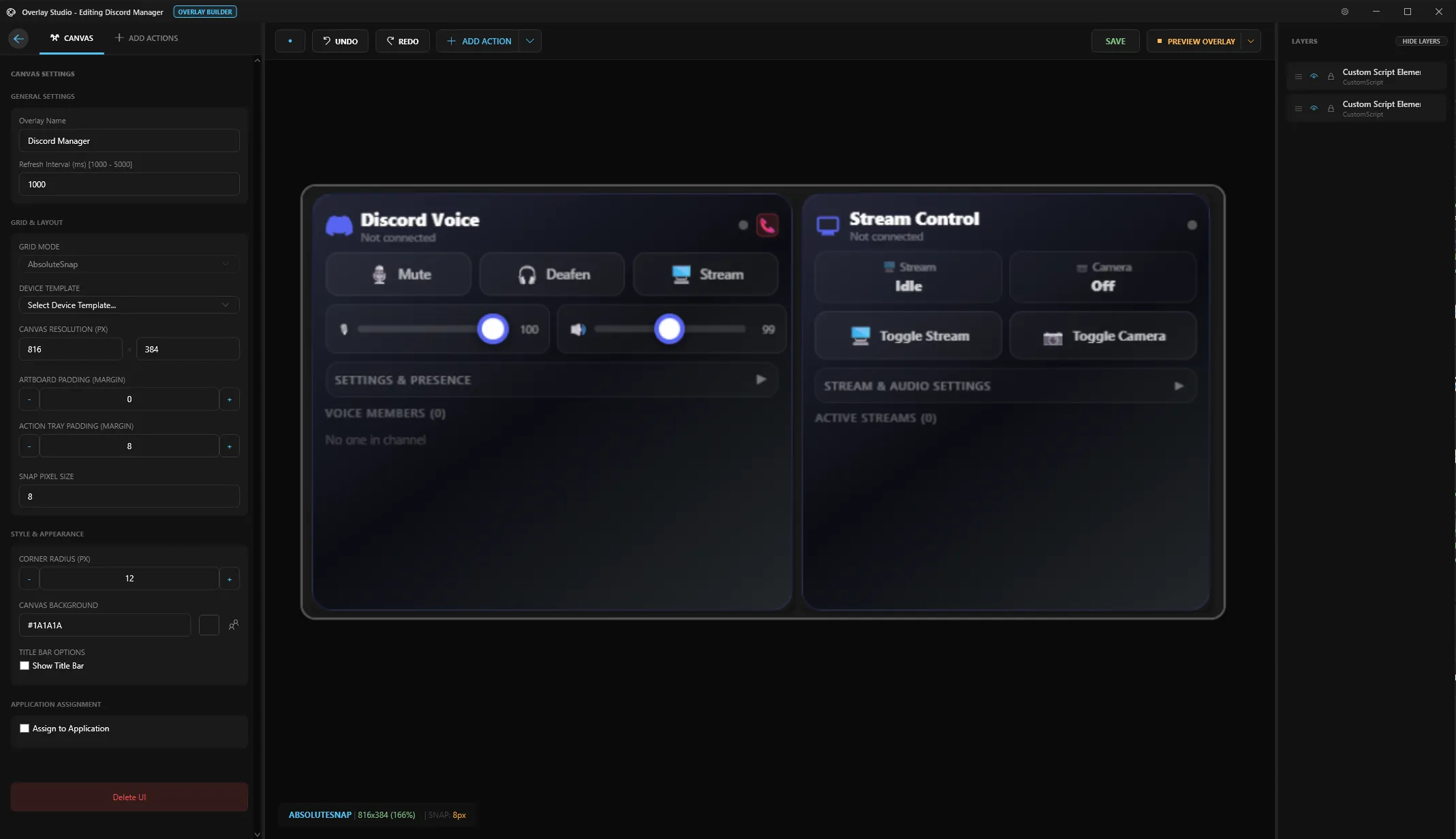Check the Assign to Application box
1456x839 pixels.
coord(25,729)
